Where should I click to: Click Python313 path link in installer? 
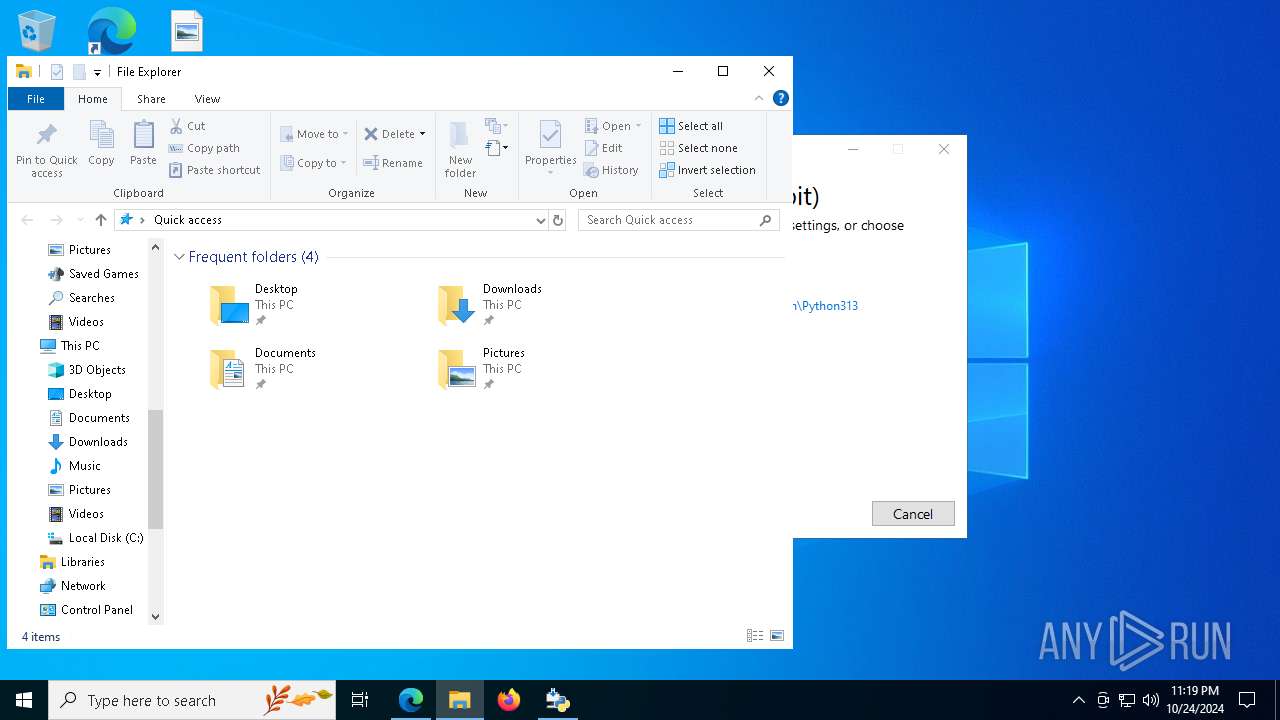pyautogui.click(x=826, y=306)
